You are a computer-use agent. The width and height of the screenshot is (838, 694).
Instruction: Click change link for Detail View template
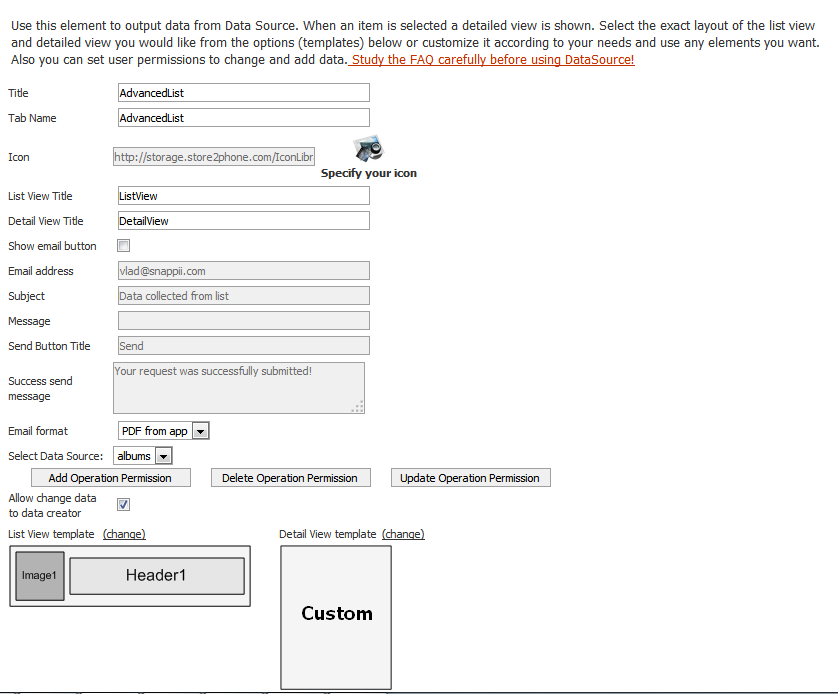tap(403, 534)
